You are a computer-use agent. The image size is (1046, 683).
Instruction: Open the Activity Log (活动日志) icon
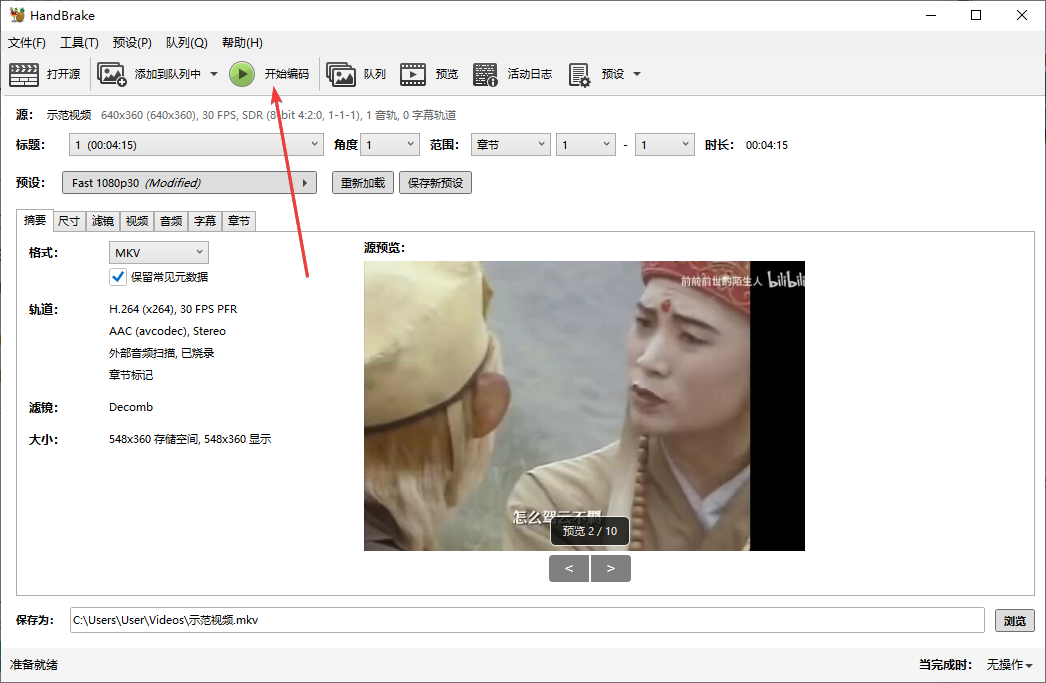pos(485,74)
